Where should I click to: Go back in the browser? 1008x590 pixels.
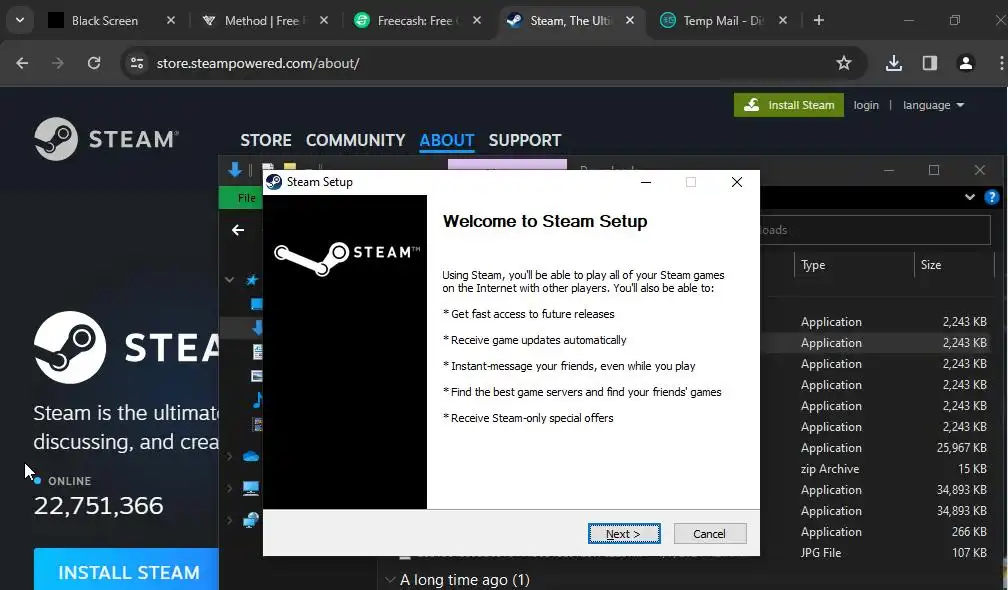22,63
